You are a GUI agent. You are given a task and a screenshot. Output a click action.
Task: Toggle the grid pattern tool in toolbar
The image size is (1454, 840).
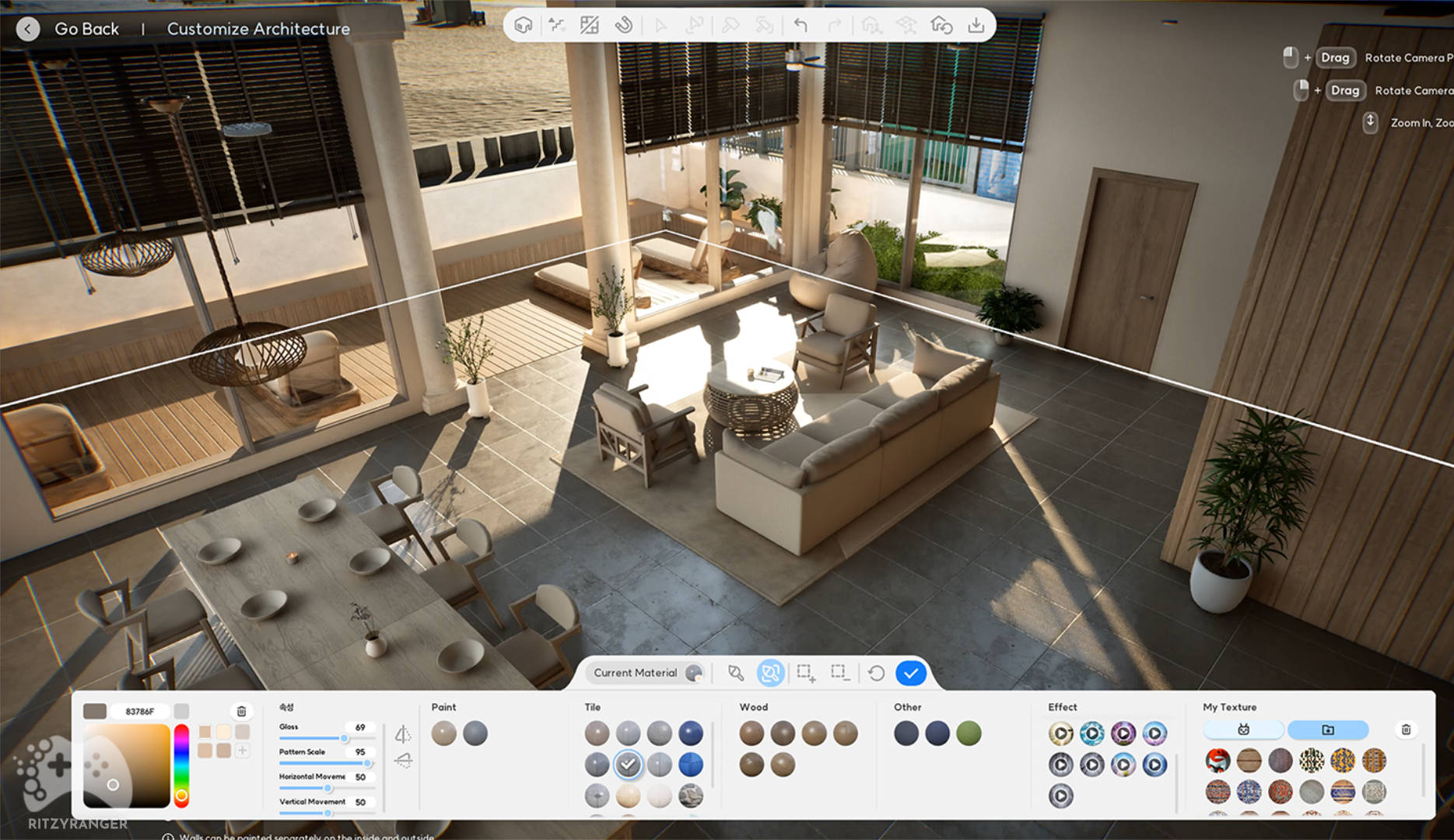[x=590, y=26]
